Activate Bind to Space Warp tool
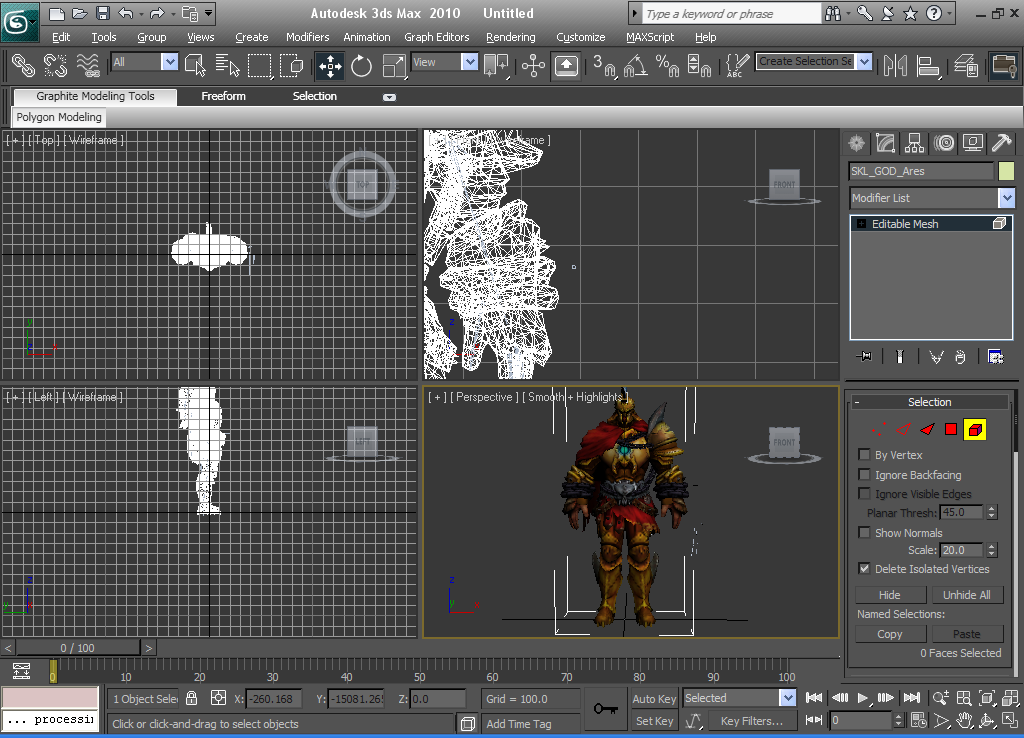This screenshot has width=1024, height=738. pos(88,65)
